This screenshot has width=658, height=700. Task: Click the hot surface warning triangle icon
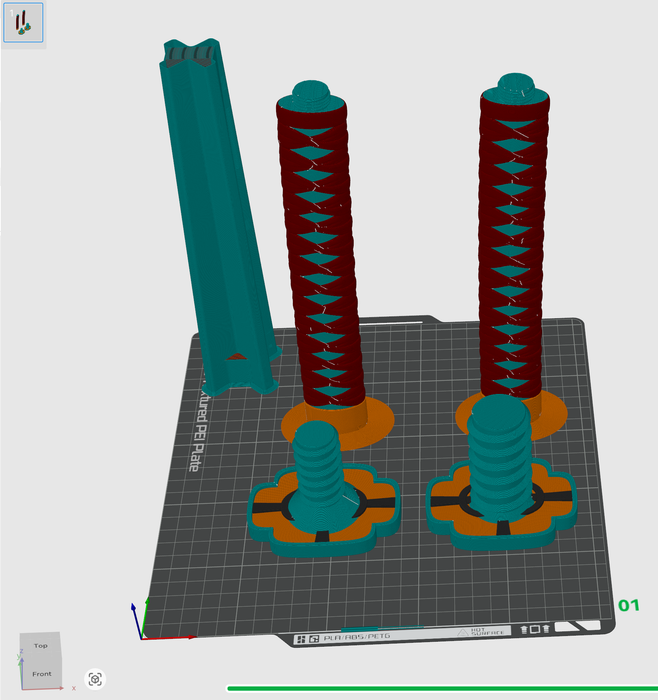point(462,633)
